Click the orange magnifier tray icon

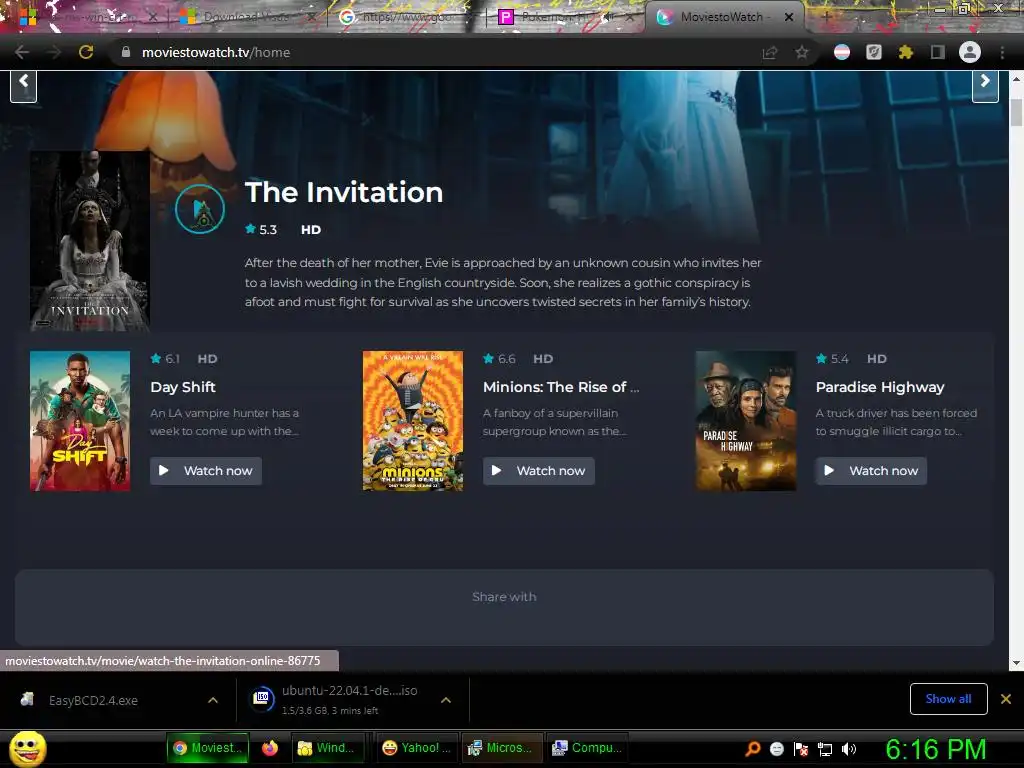(753, 749)
